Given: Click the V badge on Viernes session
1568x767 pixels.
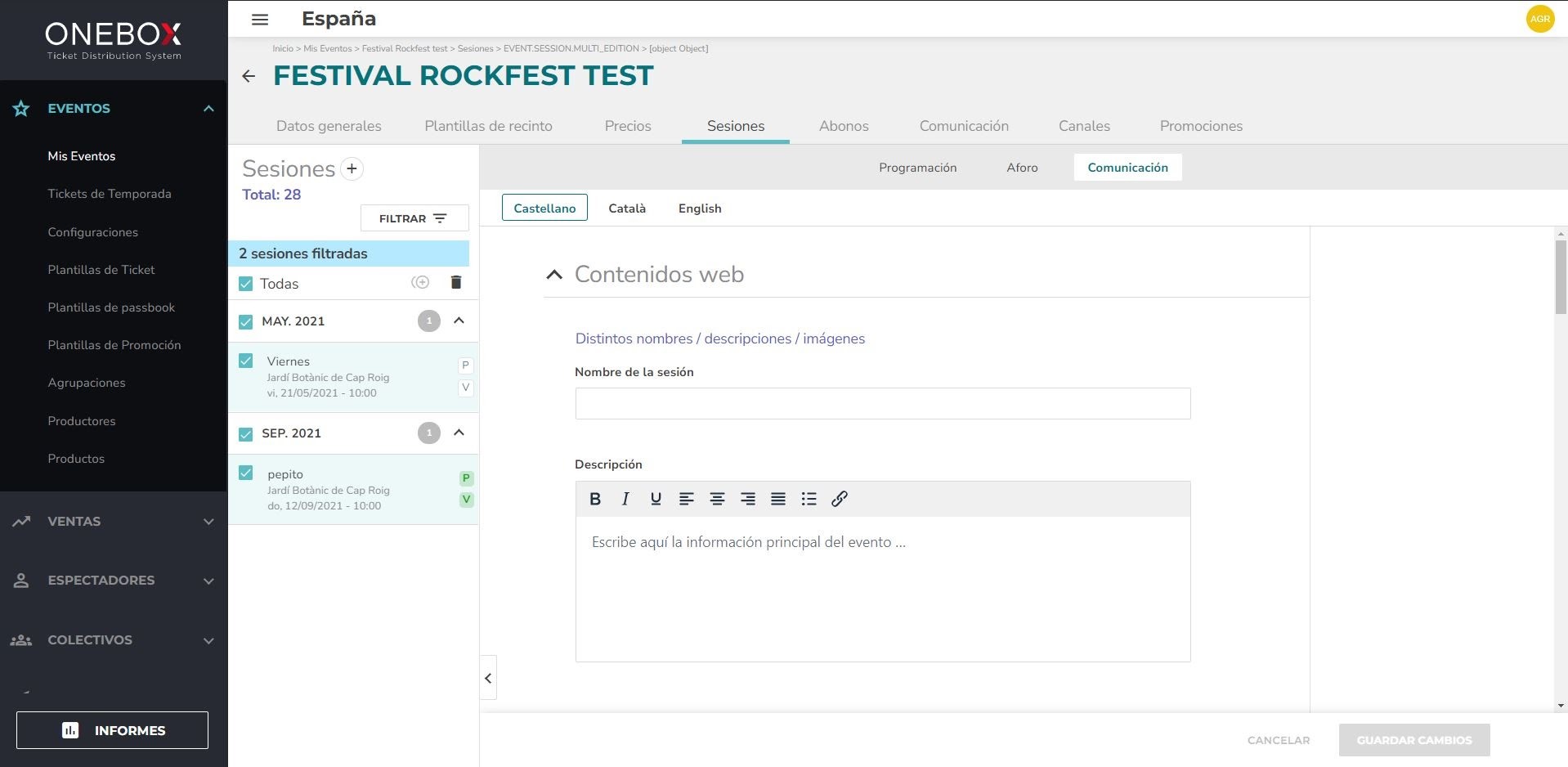Looking at the screenshot, I should (465, 388).
